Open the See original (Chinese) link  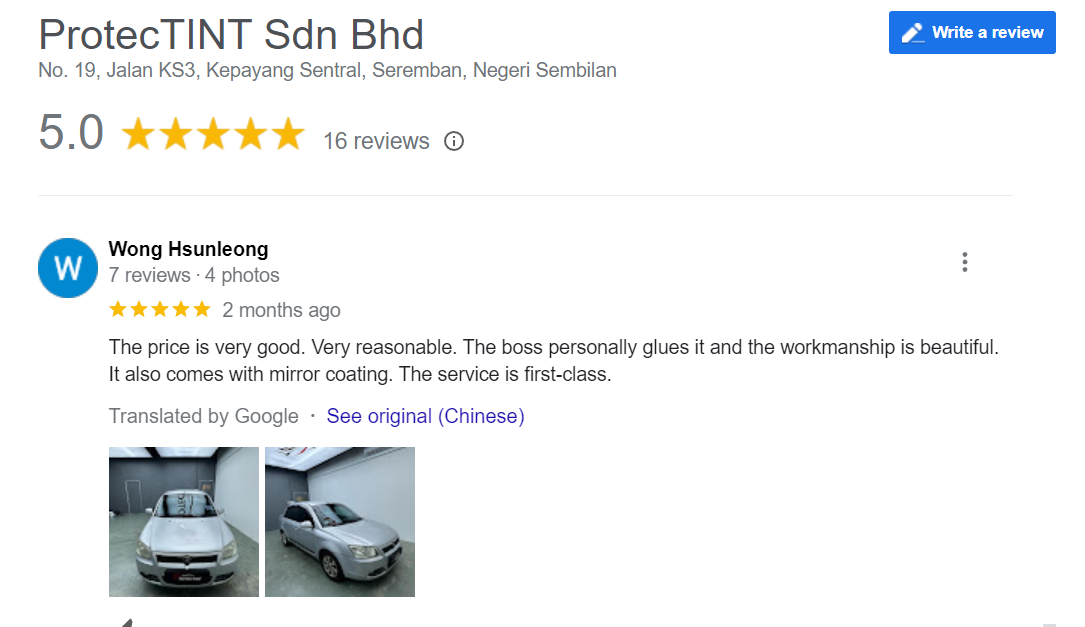point(425,415)
